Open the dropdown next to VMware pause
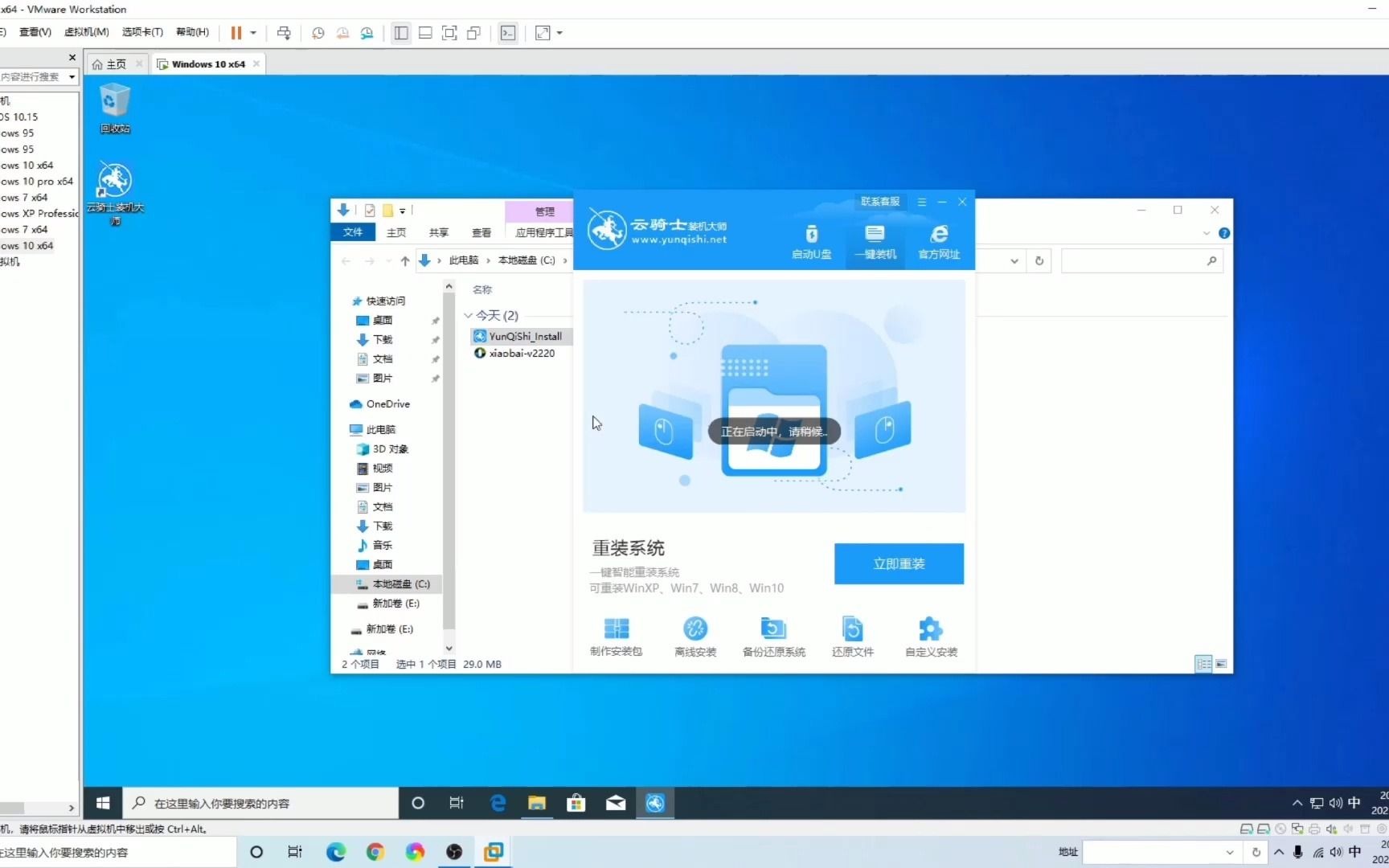The height and width of the screenshot is (868, 1389). click(x=253, y=33)
